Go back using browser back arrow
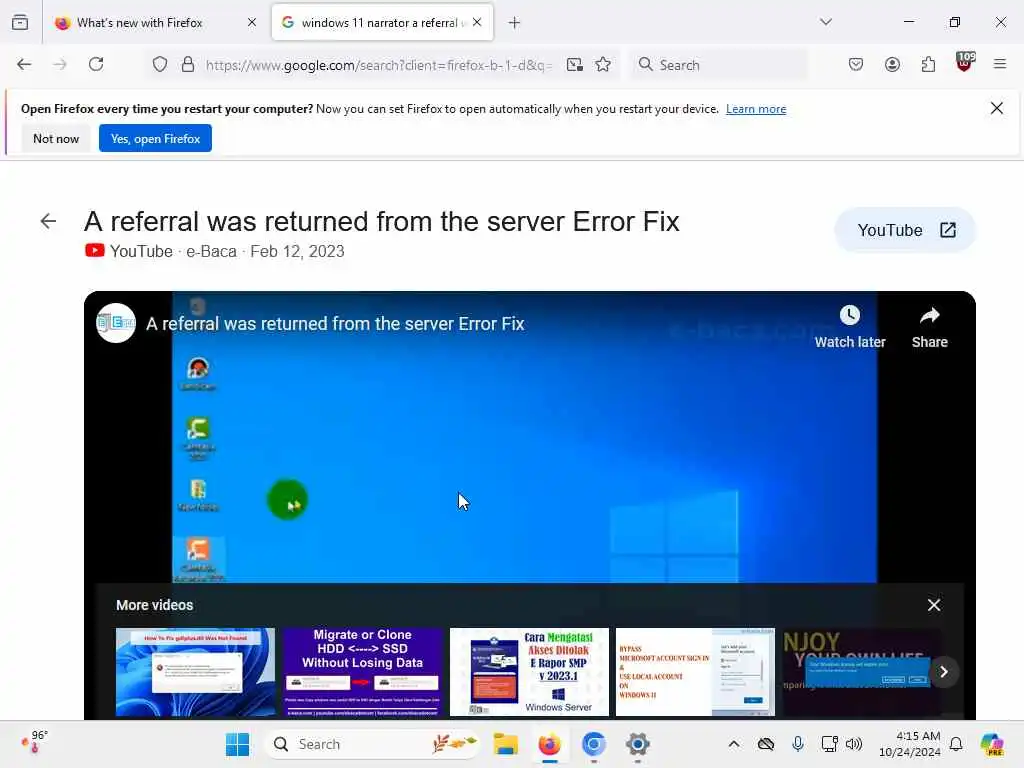 tap(24, 64)
